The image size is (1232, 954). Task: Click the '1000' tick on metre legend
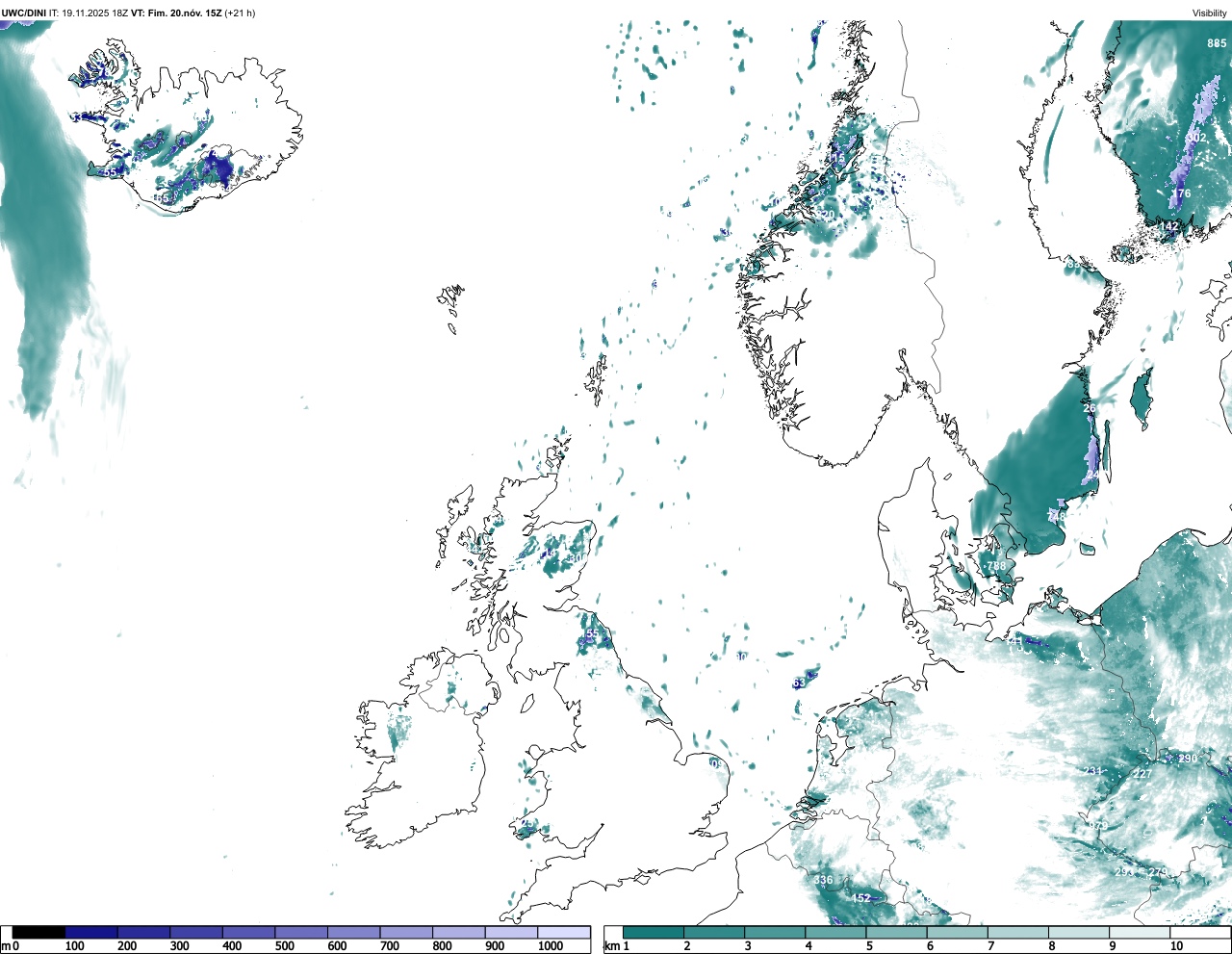click(x=551, y=946)
